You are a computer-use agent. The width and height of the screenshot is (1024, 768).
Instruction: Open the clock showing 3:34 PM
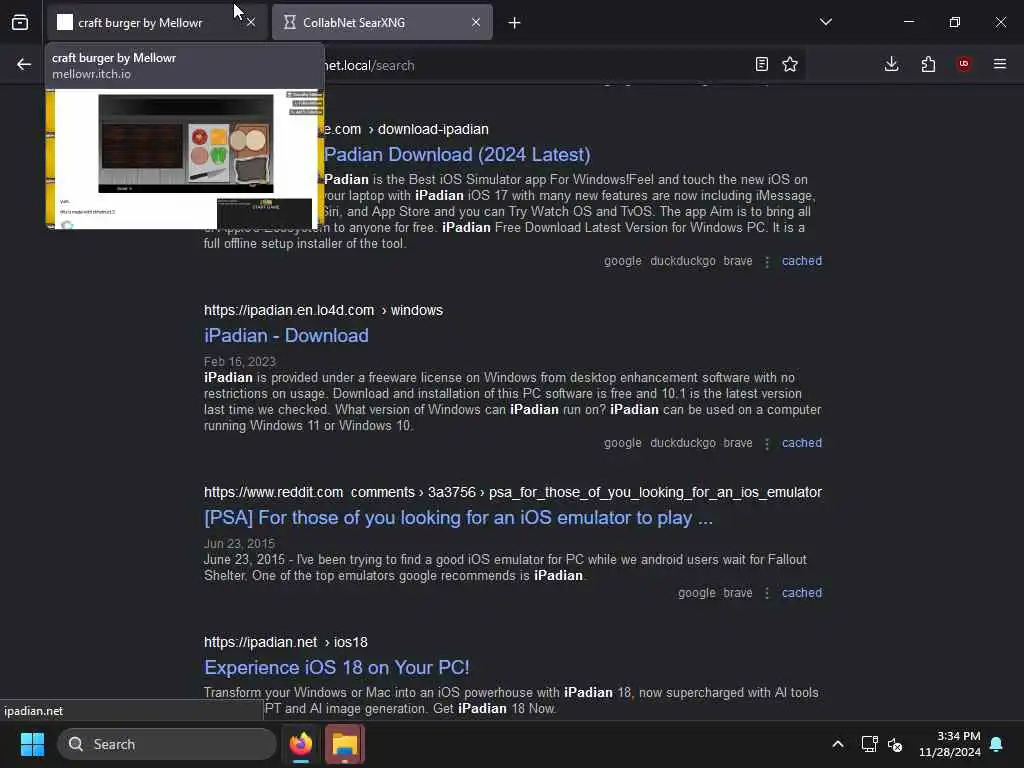pos(950,744)
